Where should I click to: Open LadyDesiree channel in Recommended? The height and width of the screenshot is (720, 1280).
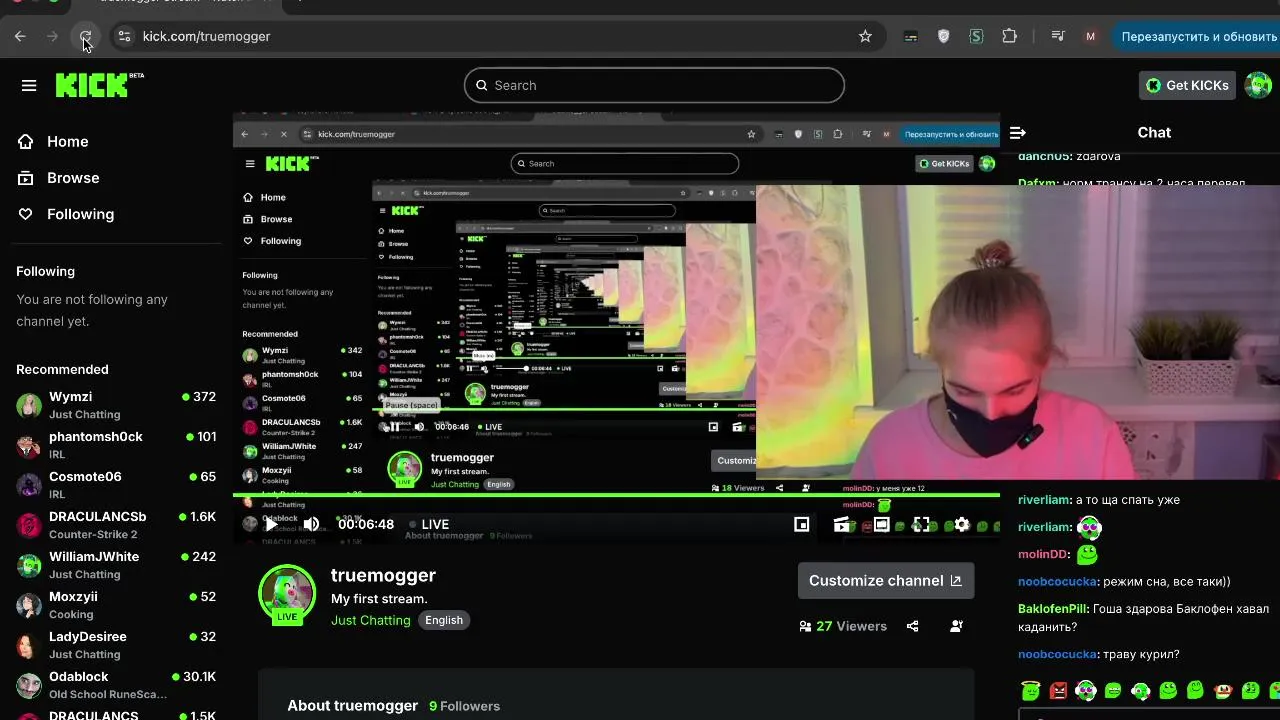pos(116,644)
